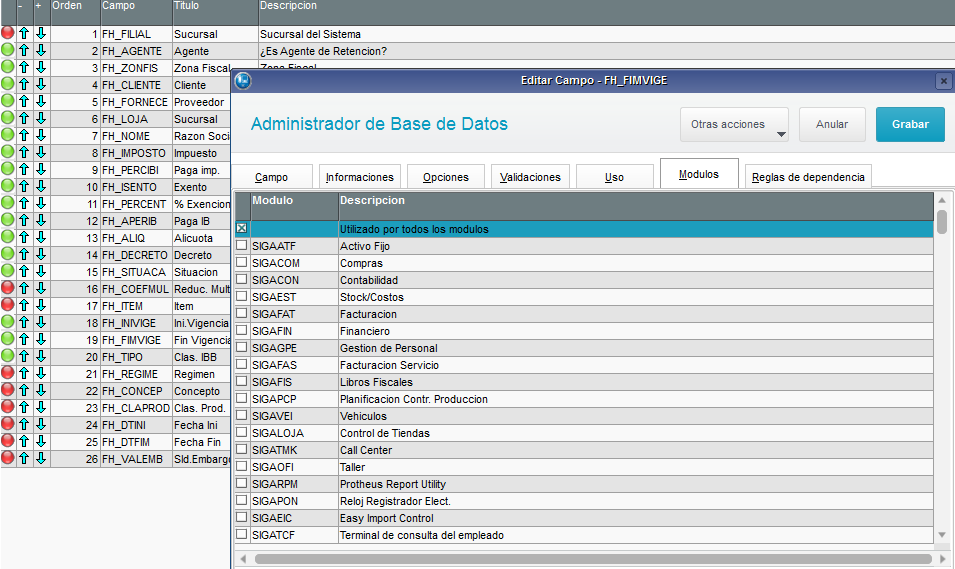Move FH_CLIENTE up with its arrow
This screenshot has height=569, width=955.
click(x=24, y=84)
